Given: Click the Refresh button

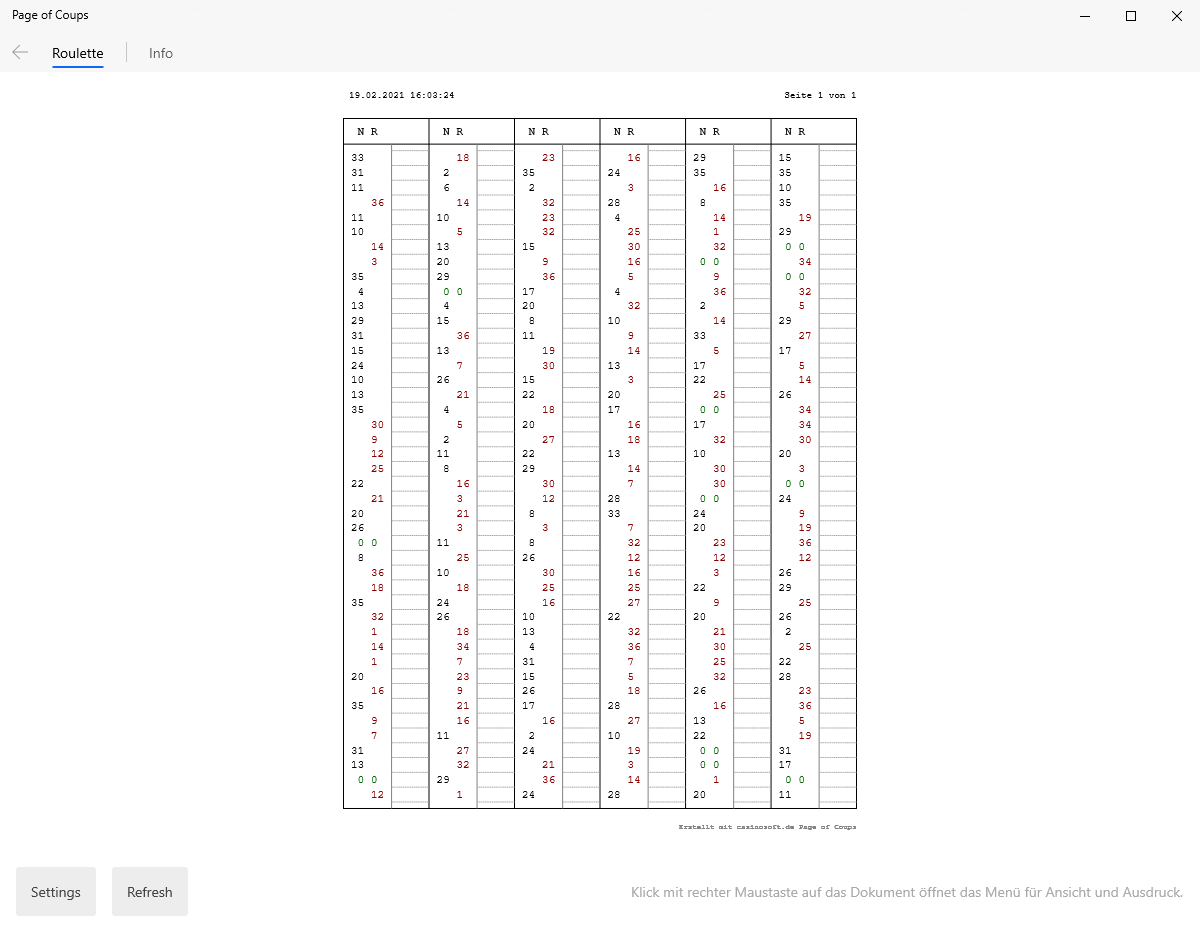Looking at the screenshot, I should (x=150, y=892).
